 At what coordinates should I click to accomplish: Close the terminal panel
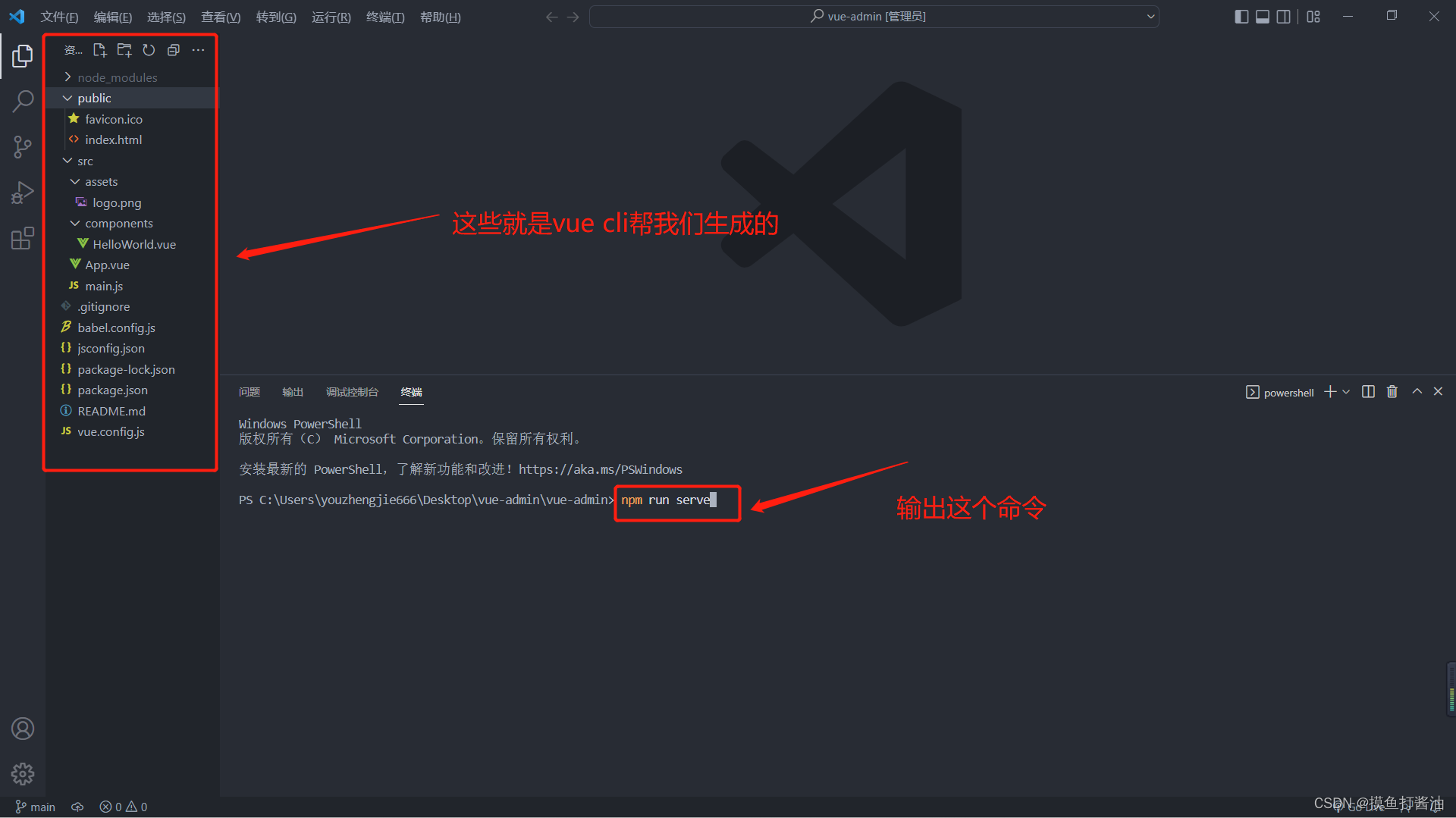coord(1438,392)
